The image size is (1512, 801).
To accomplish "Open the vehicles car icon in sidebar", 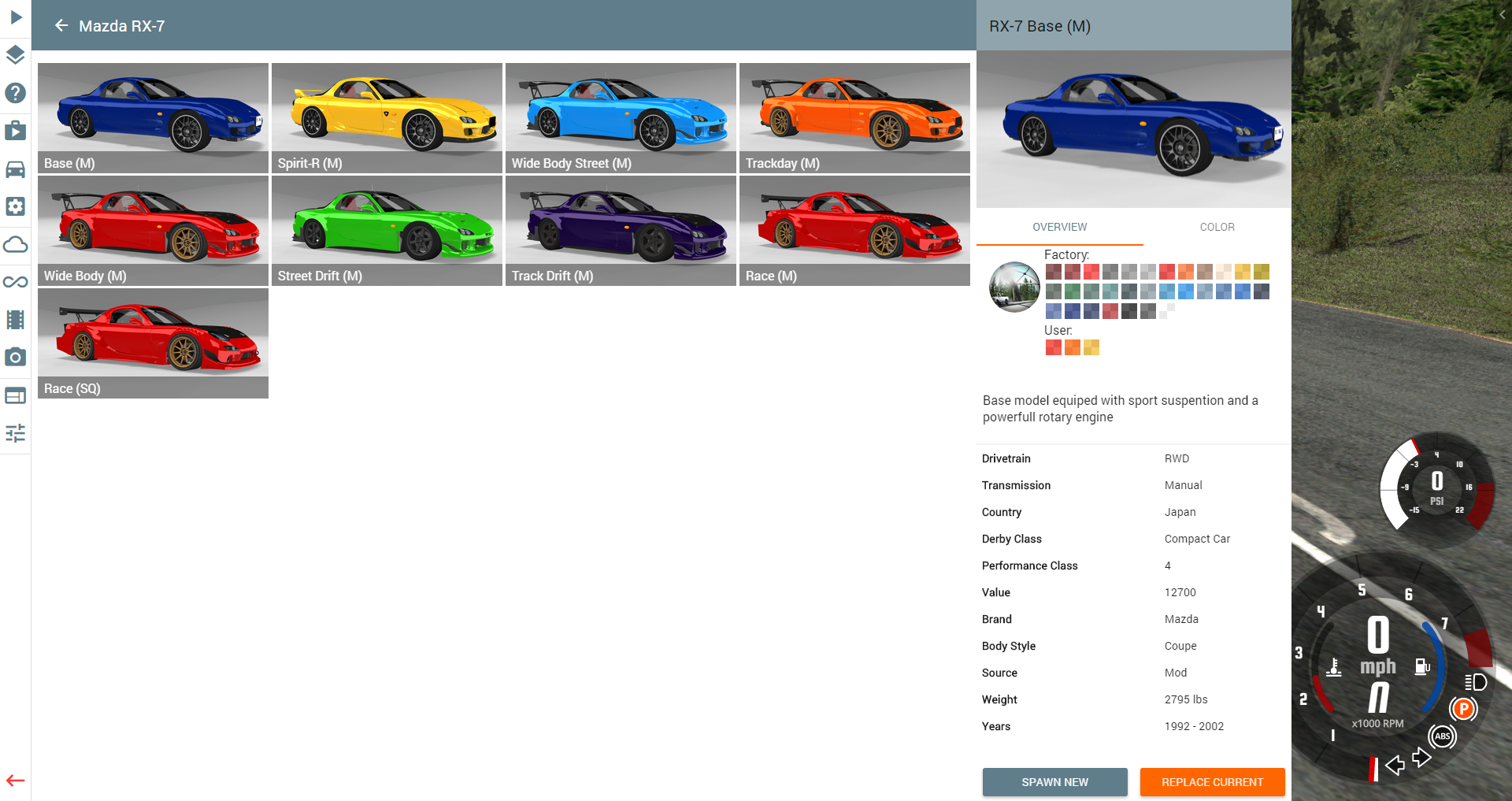I will [x=16, y=169].
